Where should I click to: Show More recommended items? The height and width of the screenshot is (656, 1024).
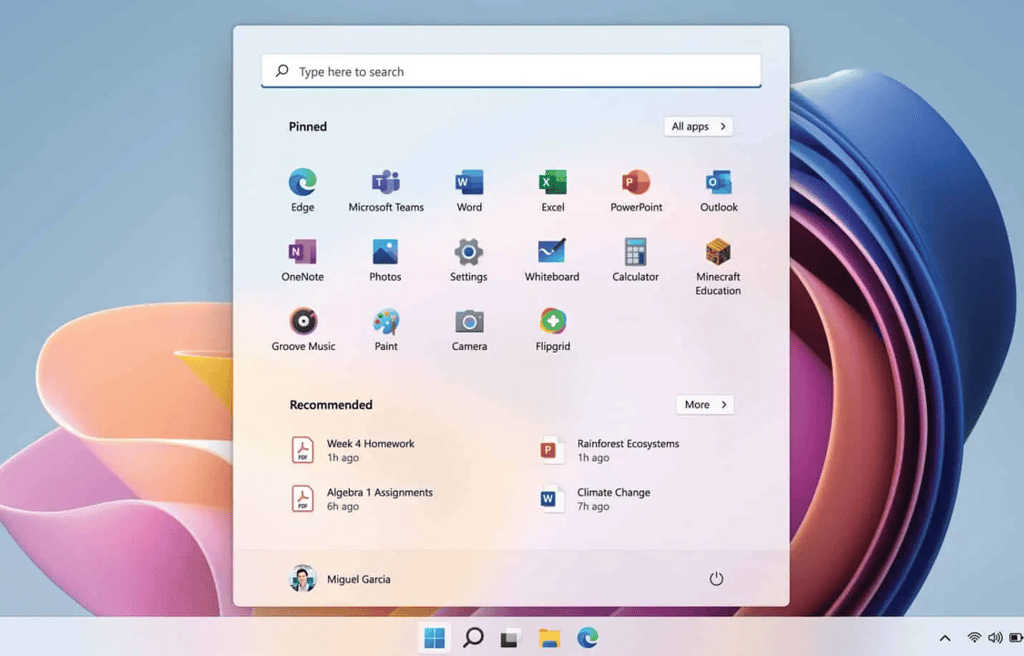click(x=705, y=404)
